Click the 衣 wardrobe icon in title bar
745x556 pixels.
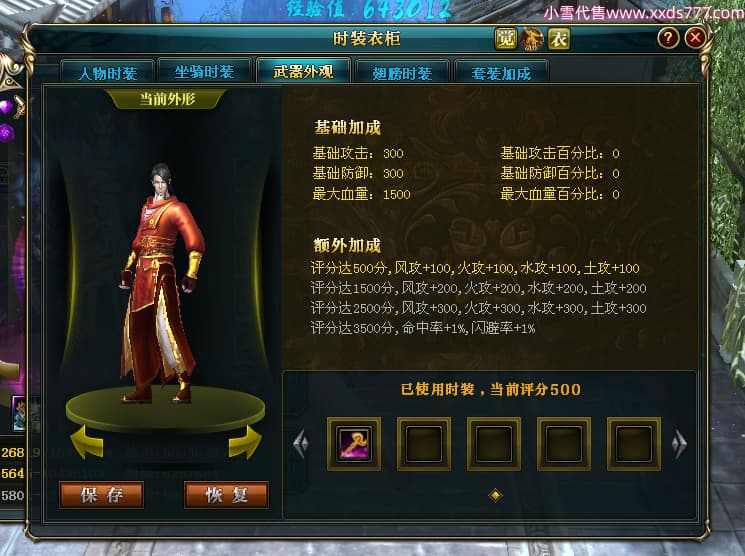[559, 38]
